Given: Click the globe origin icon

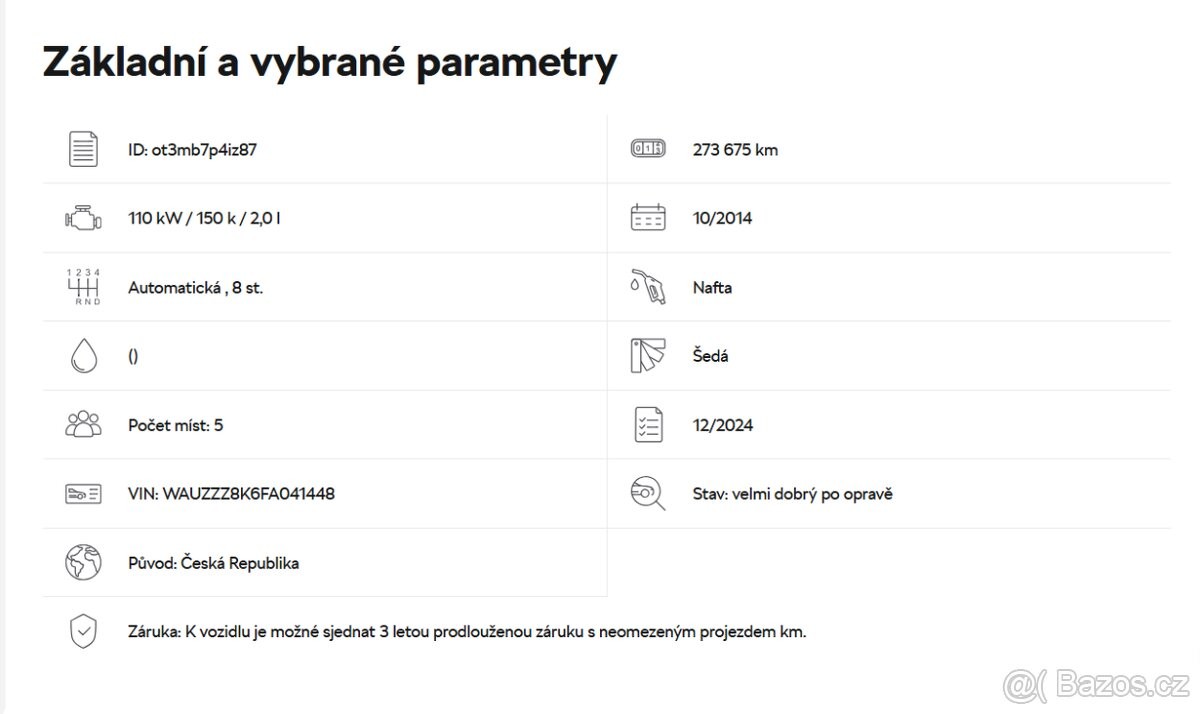Looking at the screenshot, I should pyautogui.click(x=83, y=562).
